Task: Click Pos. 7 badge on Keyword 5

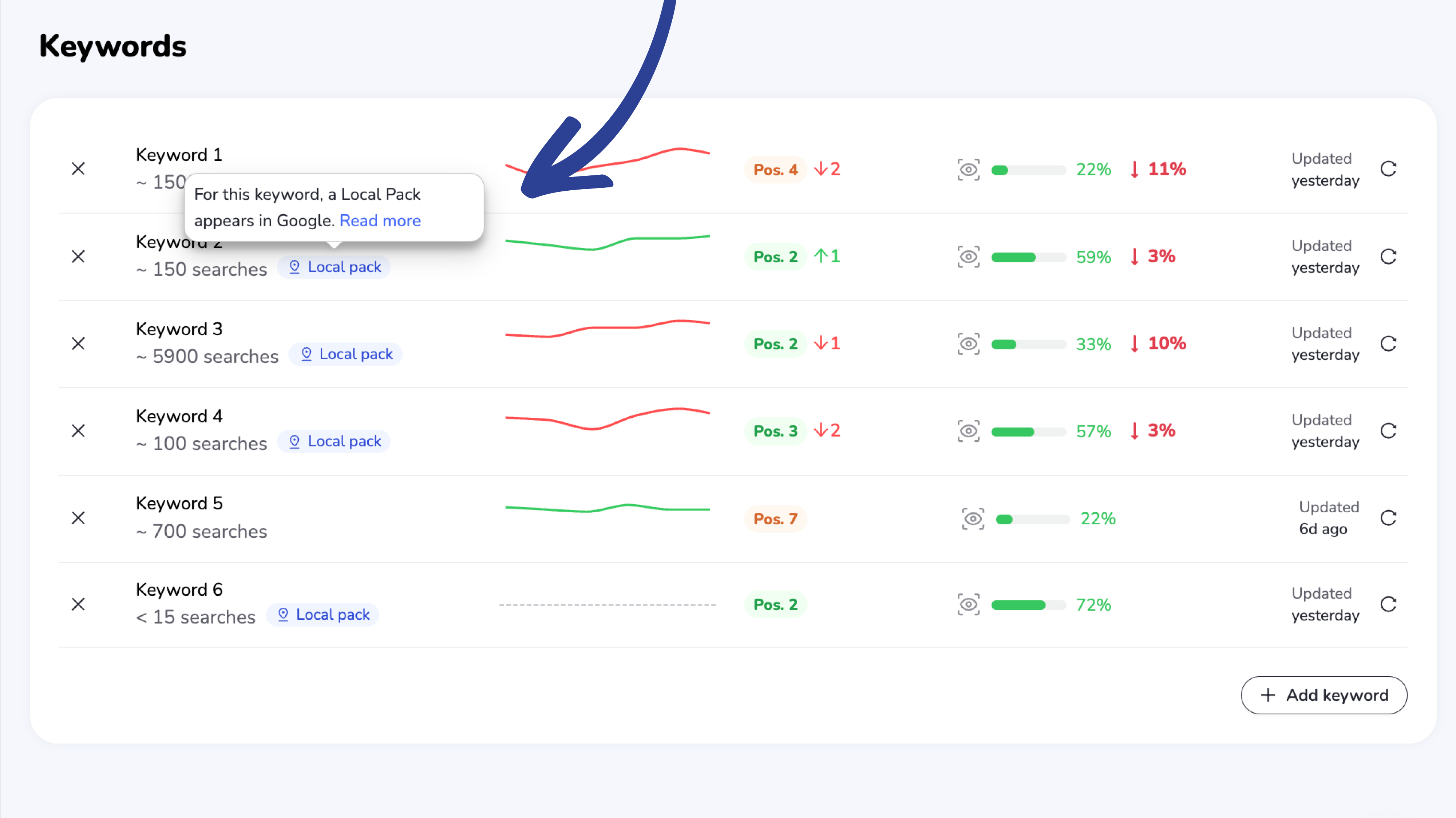Action: tap(775, 519)
